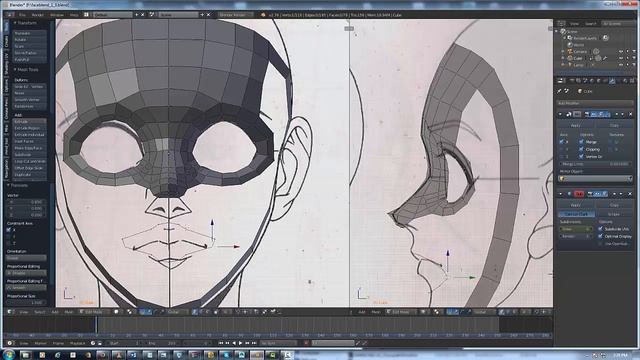Click the Windows Start orb
Viewport: 640px width, 360px height.
[x=9, y=355]
